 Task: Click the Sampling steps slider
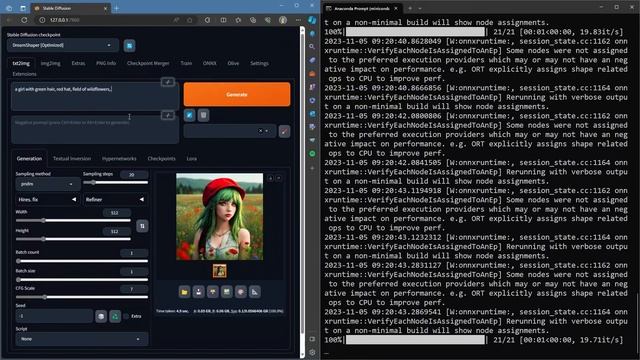click(x=116, y=183)
